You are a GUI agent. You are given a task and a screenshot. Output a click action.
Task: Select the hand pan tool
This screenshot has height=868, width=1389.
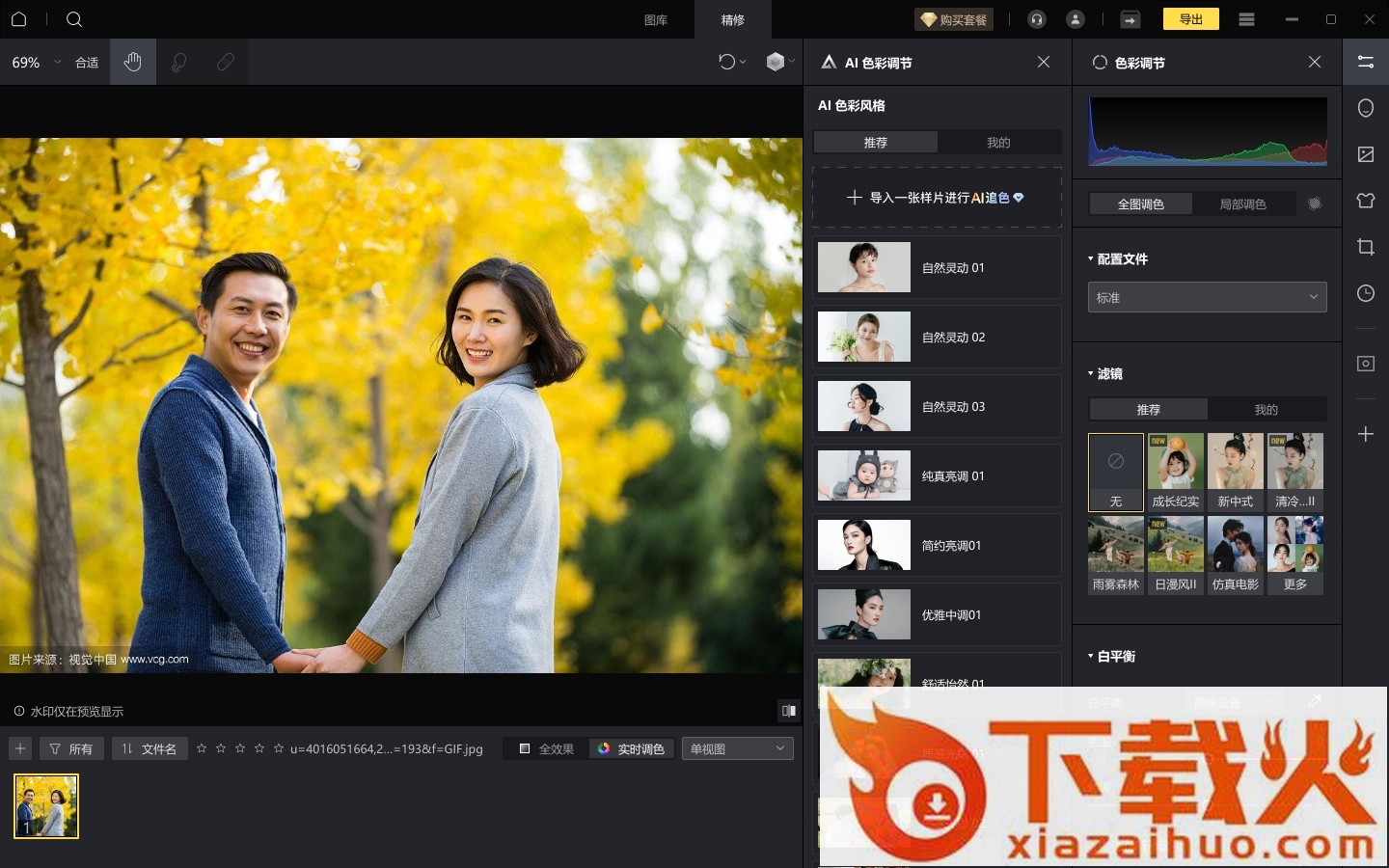[x=133, y=62]
